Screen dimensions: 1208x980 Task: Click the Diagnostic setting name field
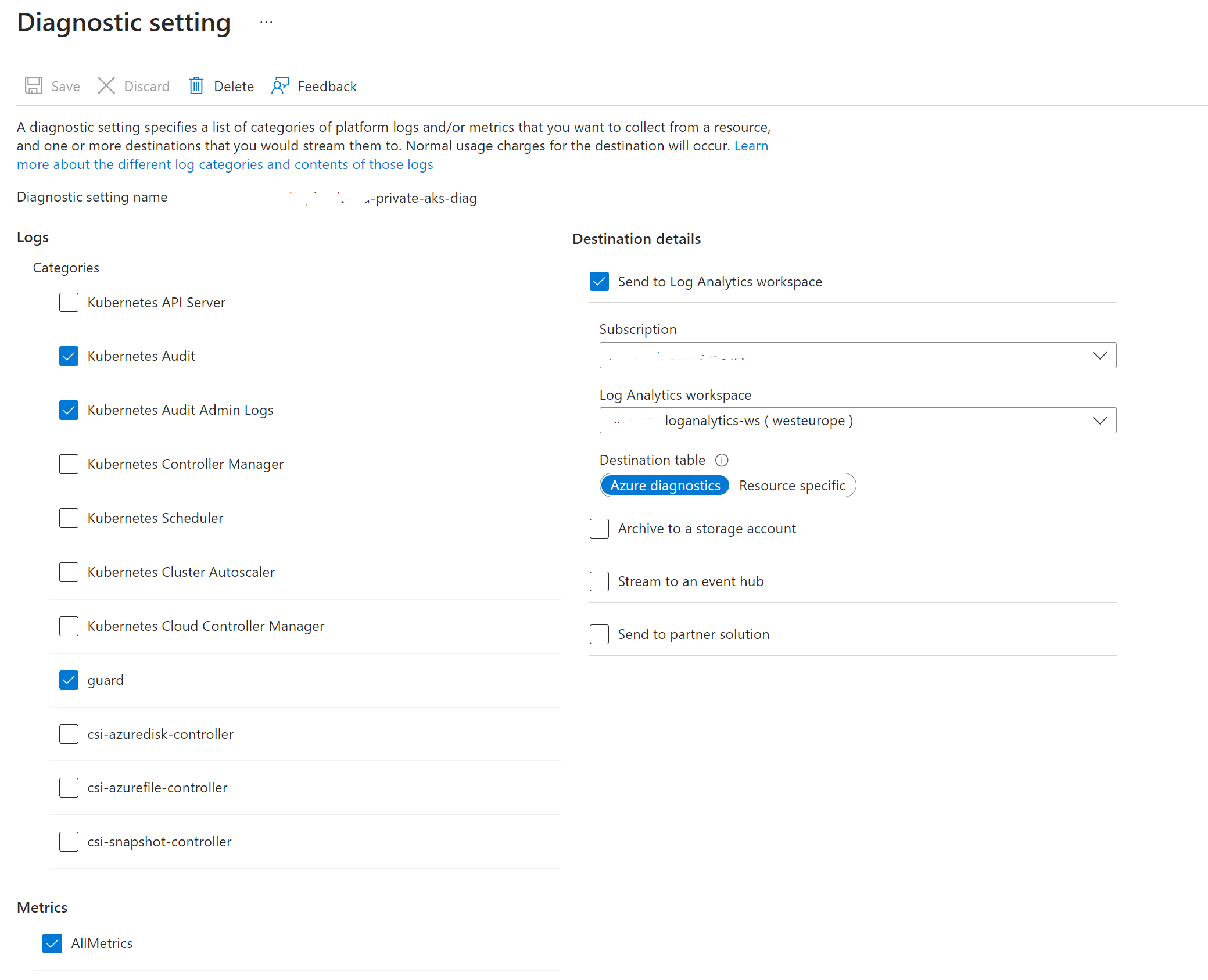(383, 198)
